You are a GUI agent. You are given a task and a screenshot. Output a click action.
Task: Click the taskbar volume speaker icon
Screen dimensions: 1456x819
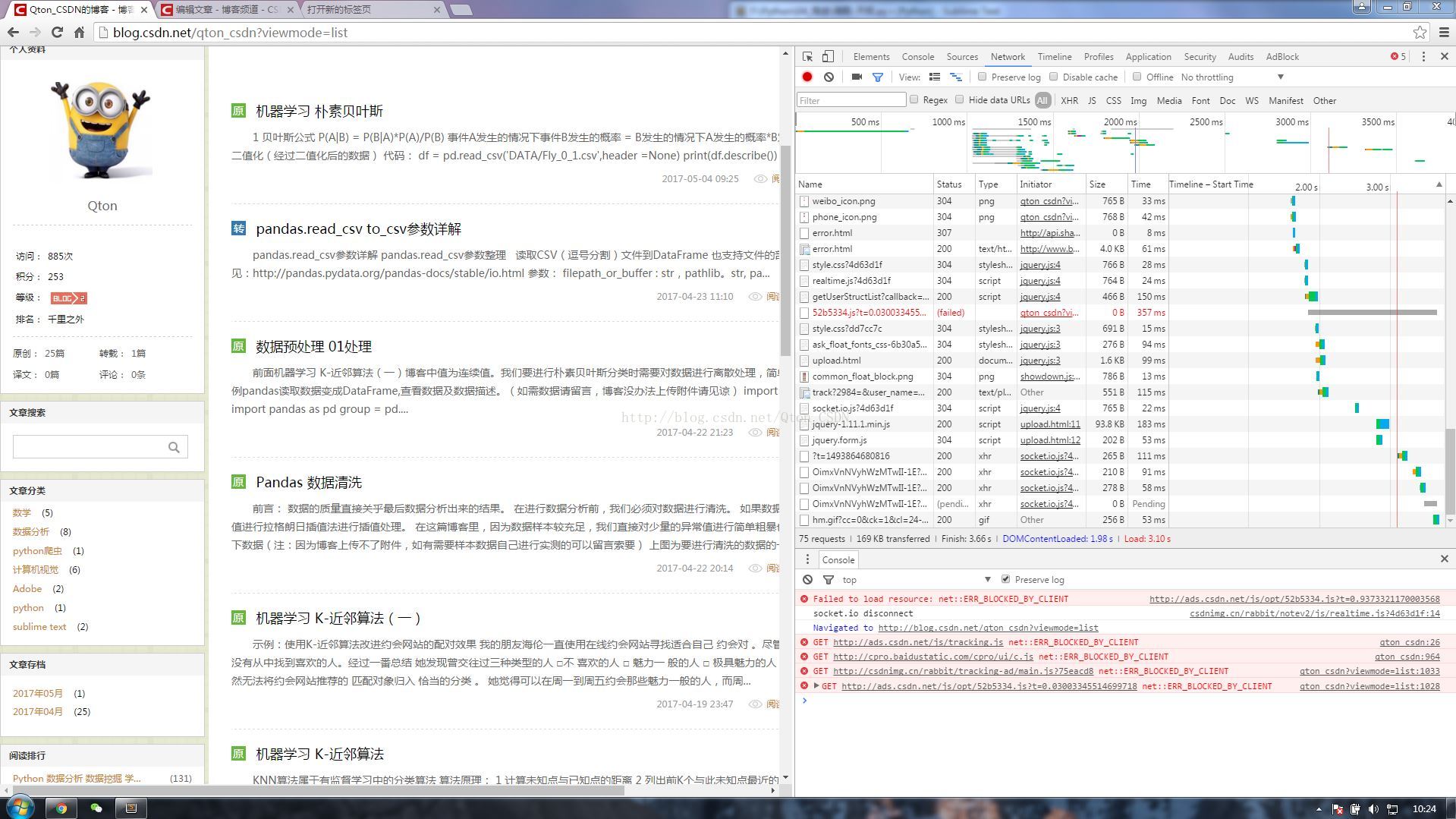pyautogui.click(x=1373, y=809)
